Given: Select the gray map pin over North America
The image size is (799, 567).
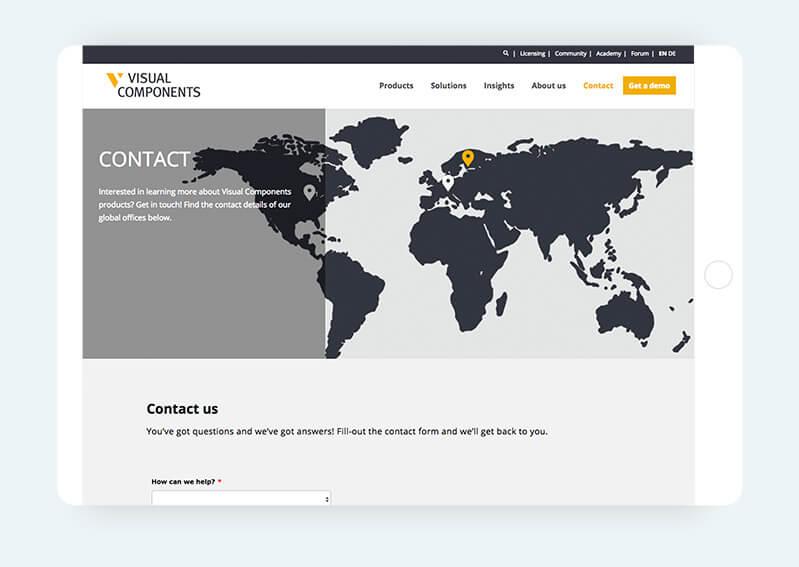Looking at the screenshot, I should (309, 192).
